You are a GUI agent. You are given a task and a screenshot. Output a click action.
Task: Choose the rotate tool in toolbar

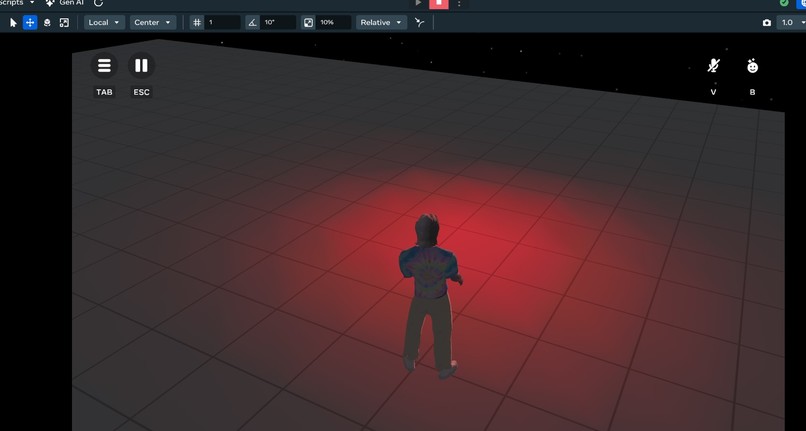point(47,23)
